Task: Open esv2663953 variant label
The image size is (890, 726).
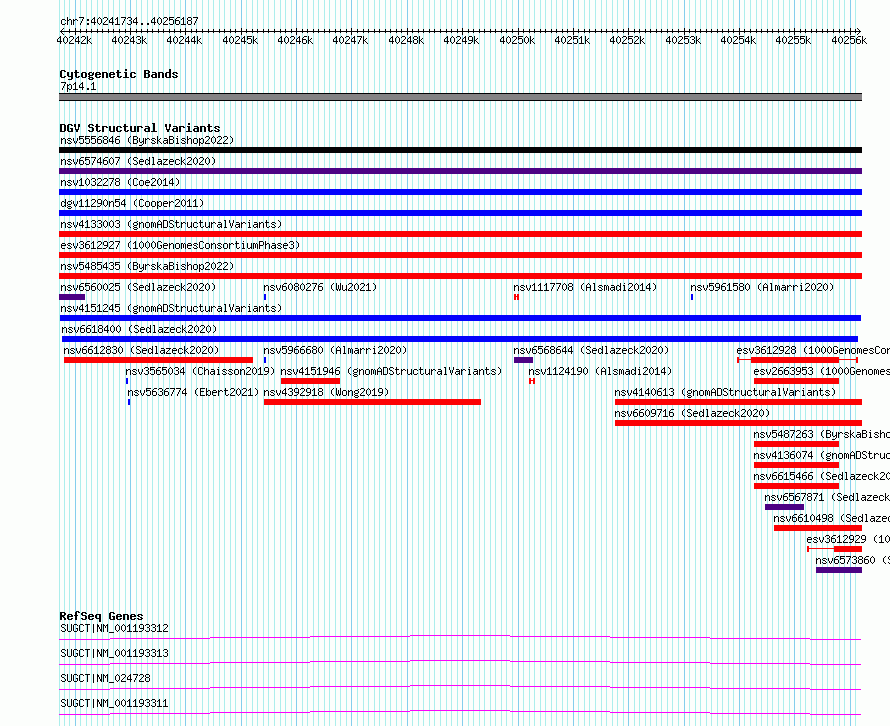Action: (821, 371)
